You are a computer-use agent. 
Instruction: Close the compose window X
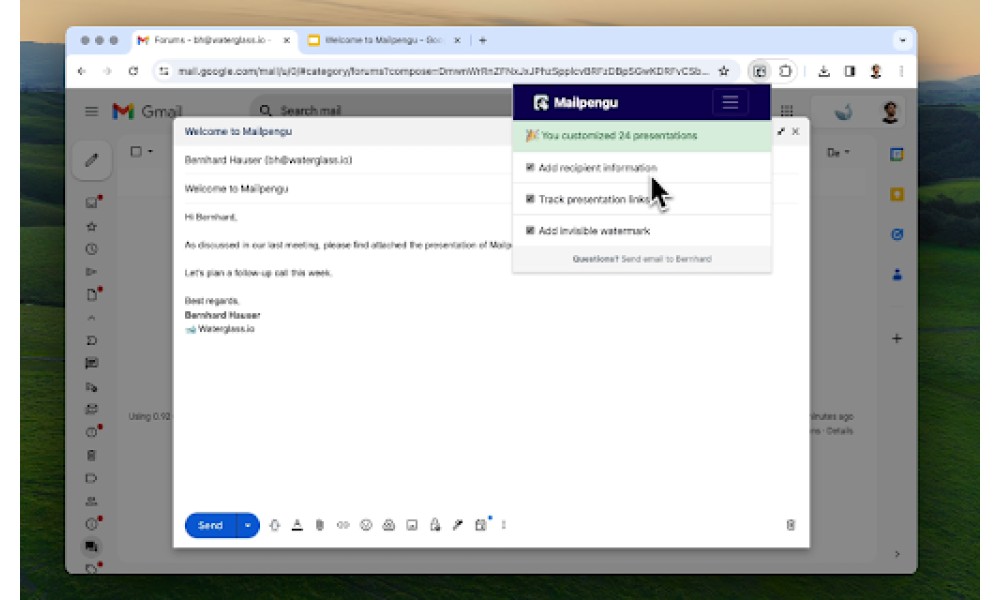[x=795, y=131]
